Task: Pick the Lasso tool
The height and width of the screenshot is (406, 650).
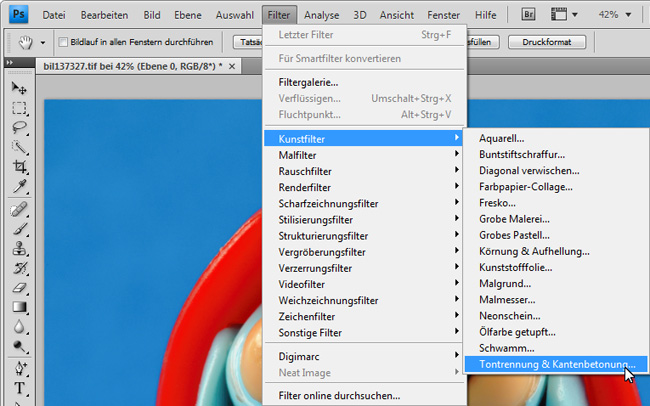Action: pos(19,128)
